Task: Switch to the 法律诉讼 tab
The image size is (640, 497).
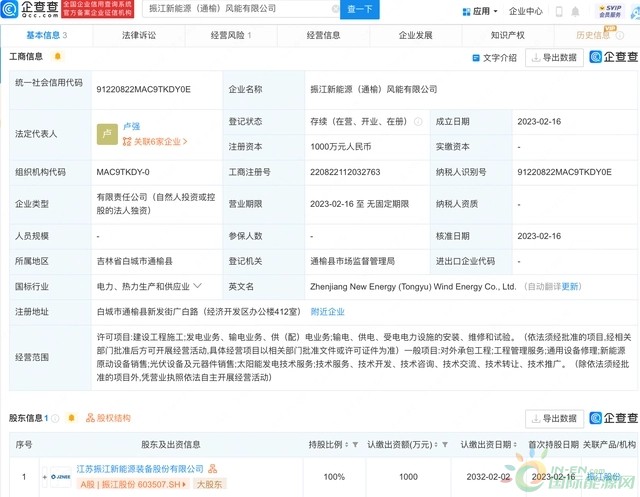Action: click(138, 35)
